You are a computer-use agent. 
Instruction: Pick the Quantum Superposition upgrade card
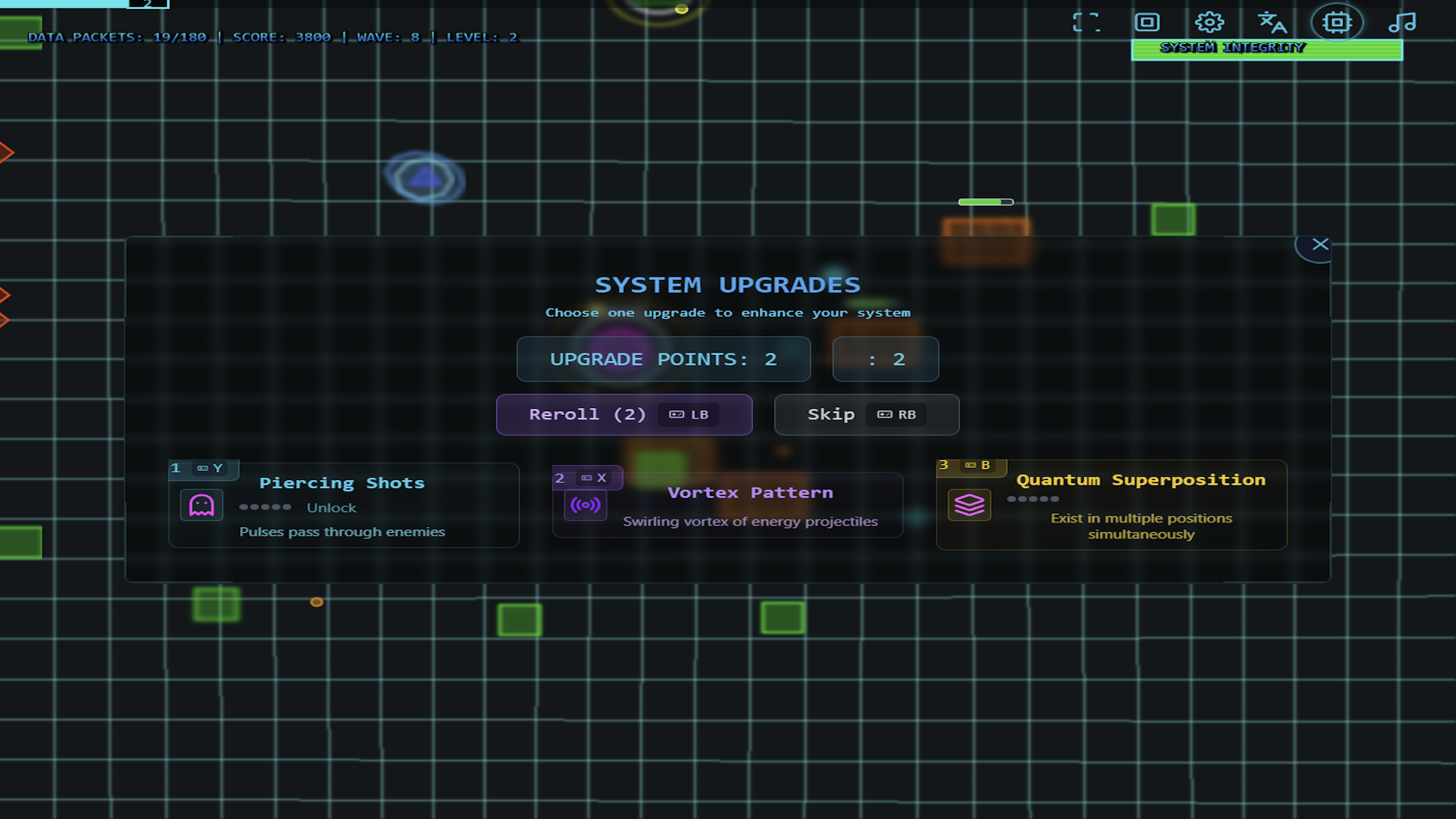[x=1111, y=504]
